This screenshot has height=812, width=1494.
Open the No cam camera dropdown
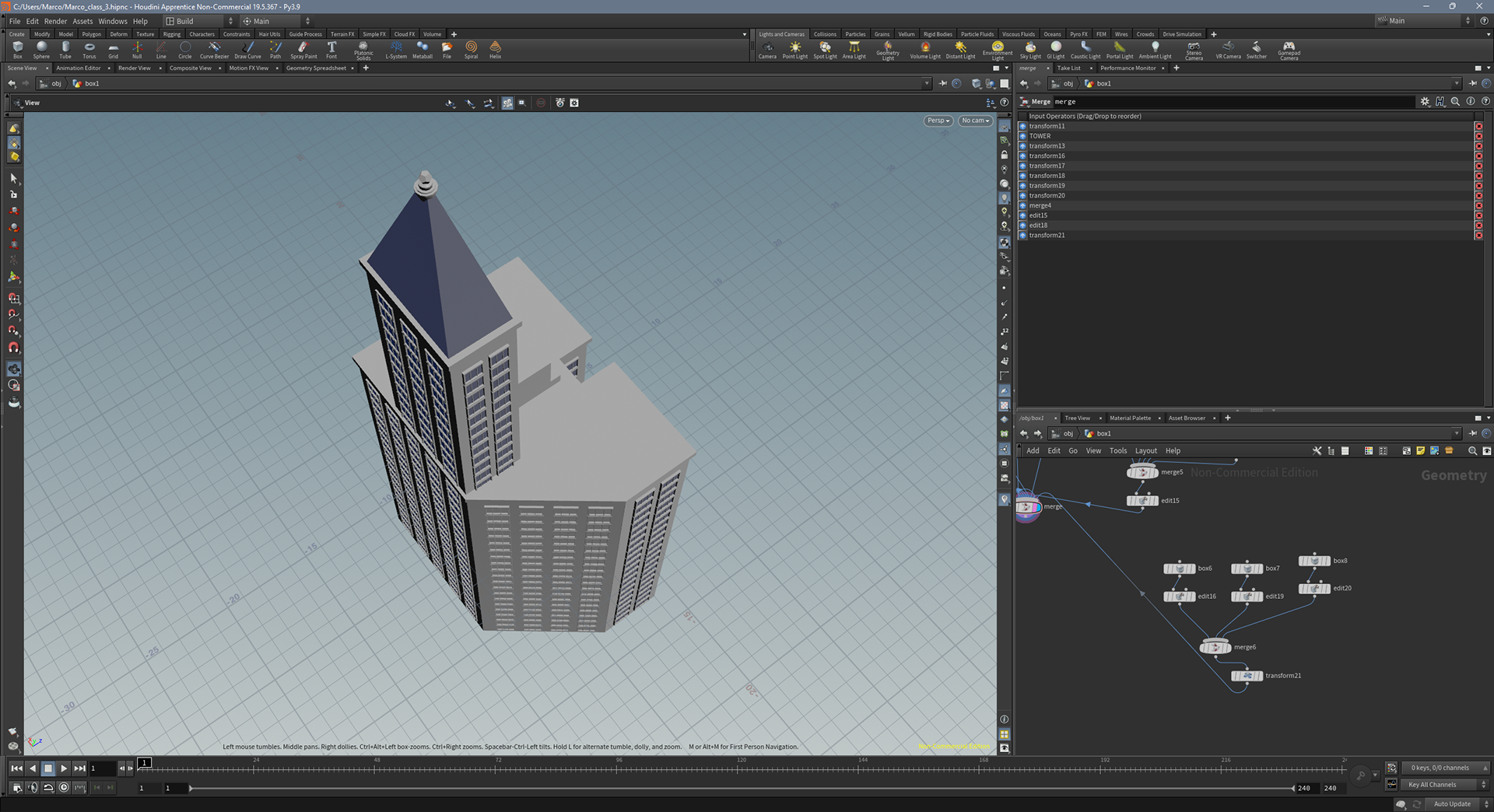coord(975,121)
